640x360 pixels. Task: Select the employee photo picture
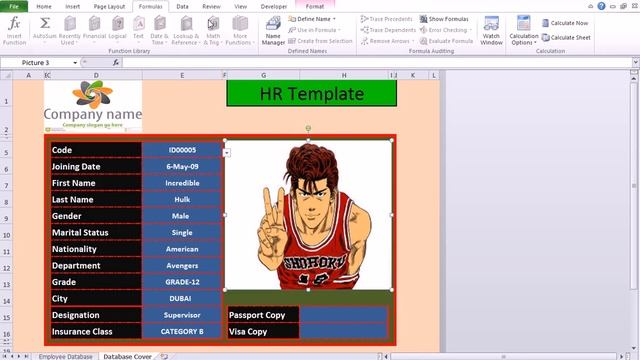click(308, 215)
